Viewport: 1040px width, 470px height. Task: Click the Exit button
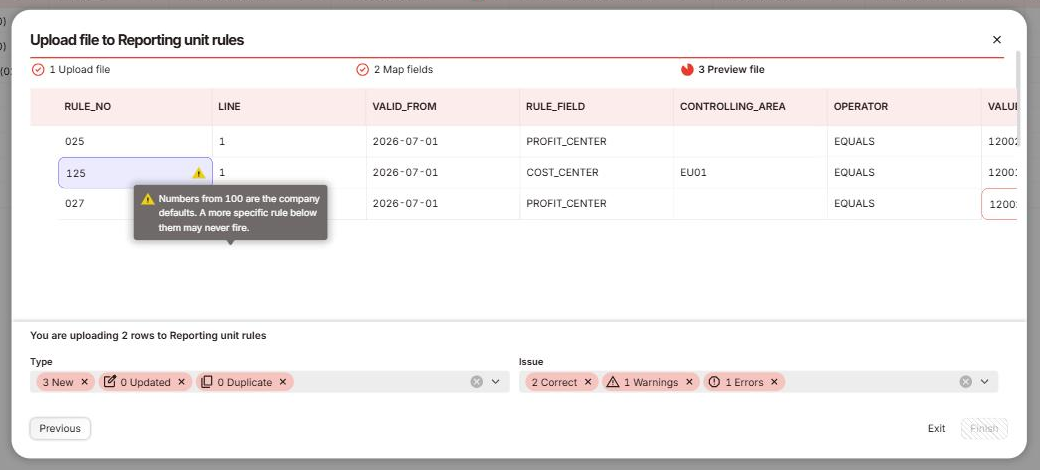937,428
